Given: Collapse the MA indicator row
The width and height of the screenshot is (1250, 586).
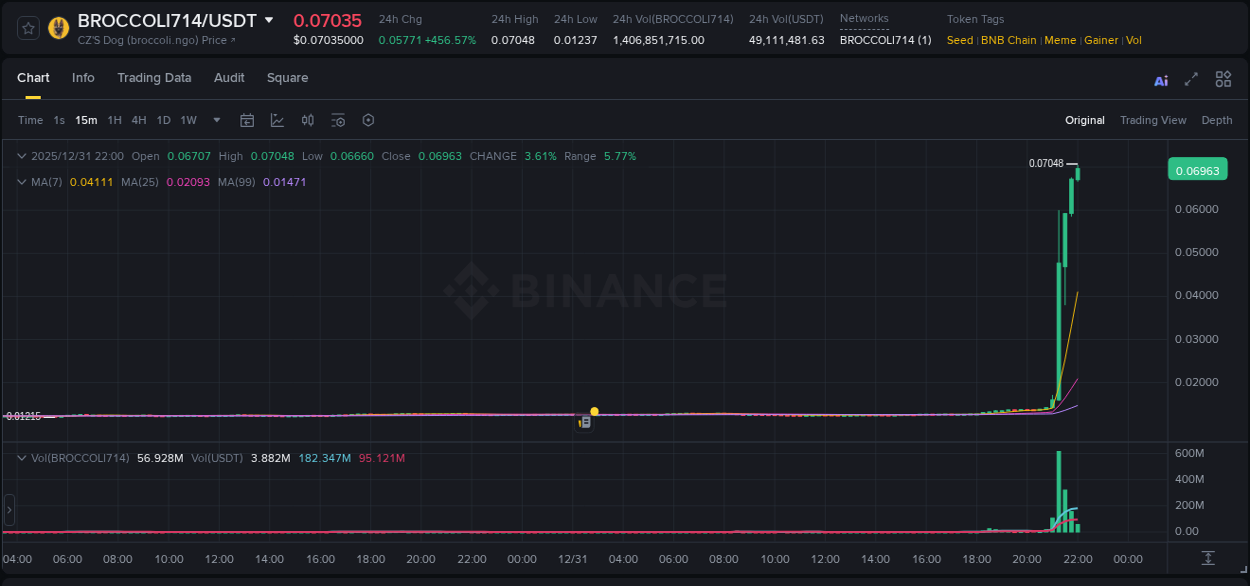Looking at the screenshot, I should coord(21,181).
